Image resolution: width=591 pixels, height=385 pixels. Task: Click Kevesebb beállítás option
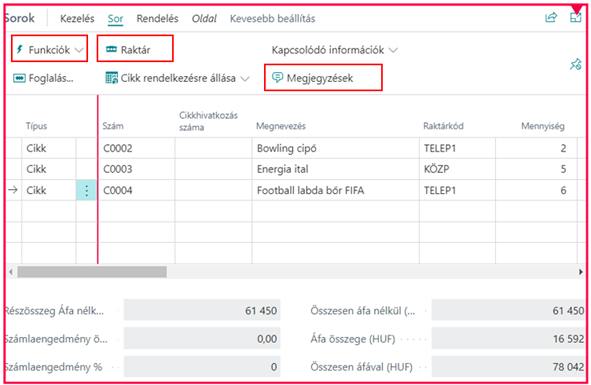point(273,18)
